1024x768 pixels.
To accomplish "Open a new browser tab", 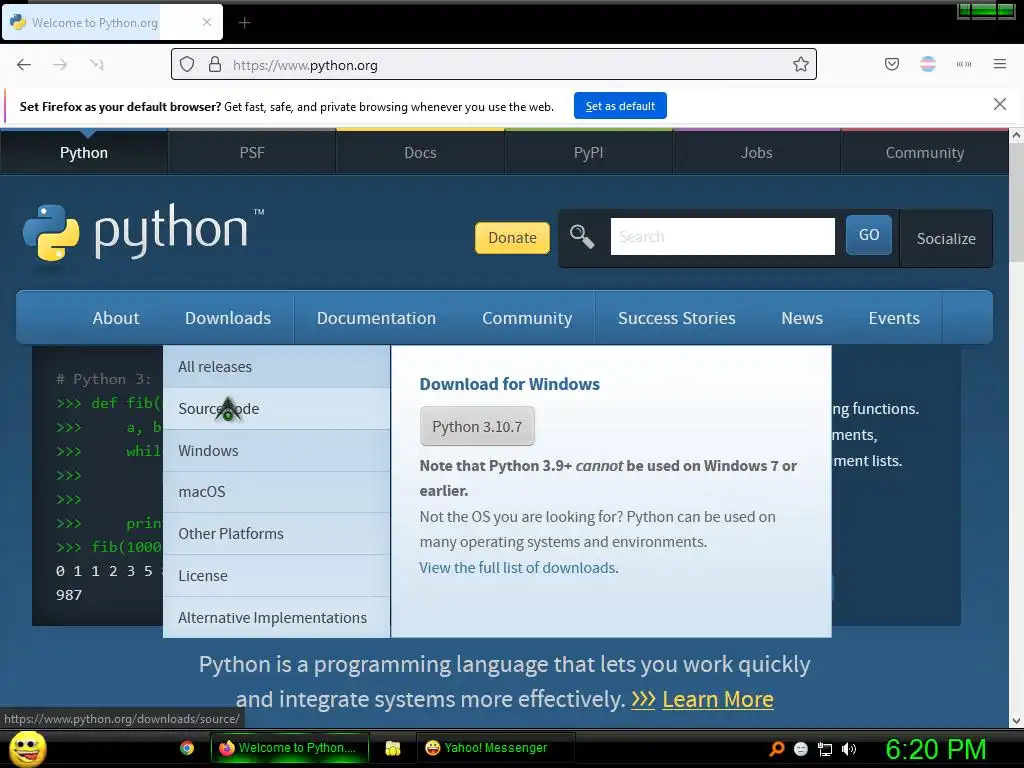I will 244,23.
